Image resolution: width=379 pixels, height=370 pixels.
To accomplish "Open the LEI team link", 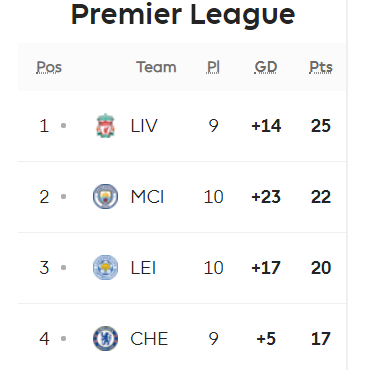I will pos(143,268).
